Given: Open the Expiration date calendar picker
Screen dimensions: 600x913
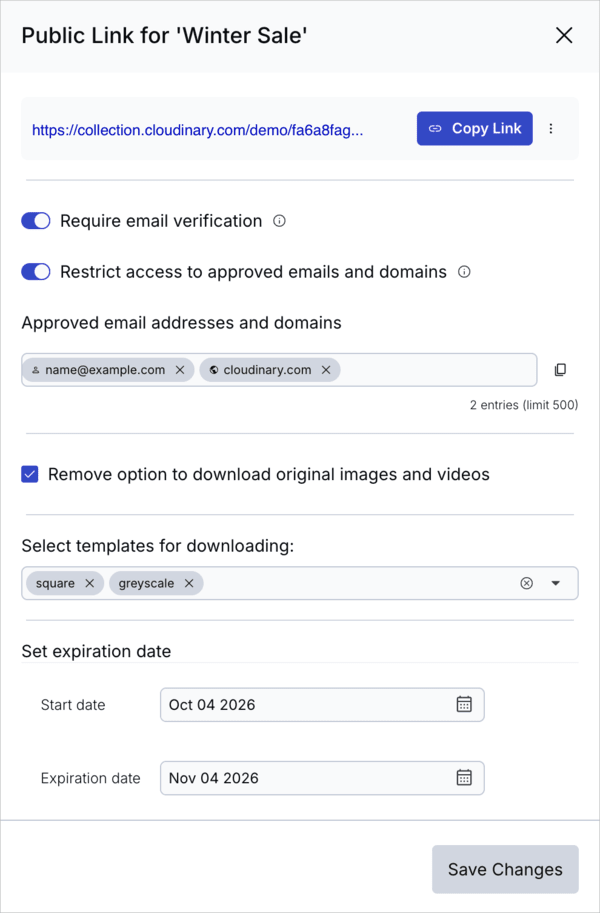Looking at the screenshot, I should coord(464,778).
